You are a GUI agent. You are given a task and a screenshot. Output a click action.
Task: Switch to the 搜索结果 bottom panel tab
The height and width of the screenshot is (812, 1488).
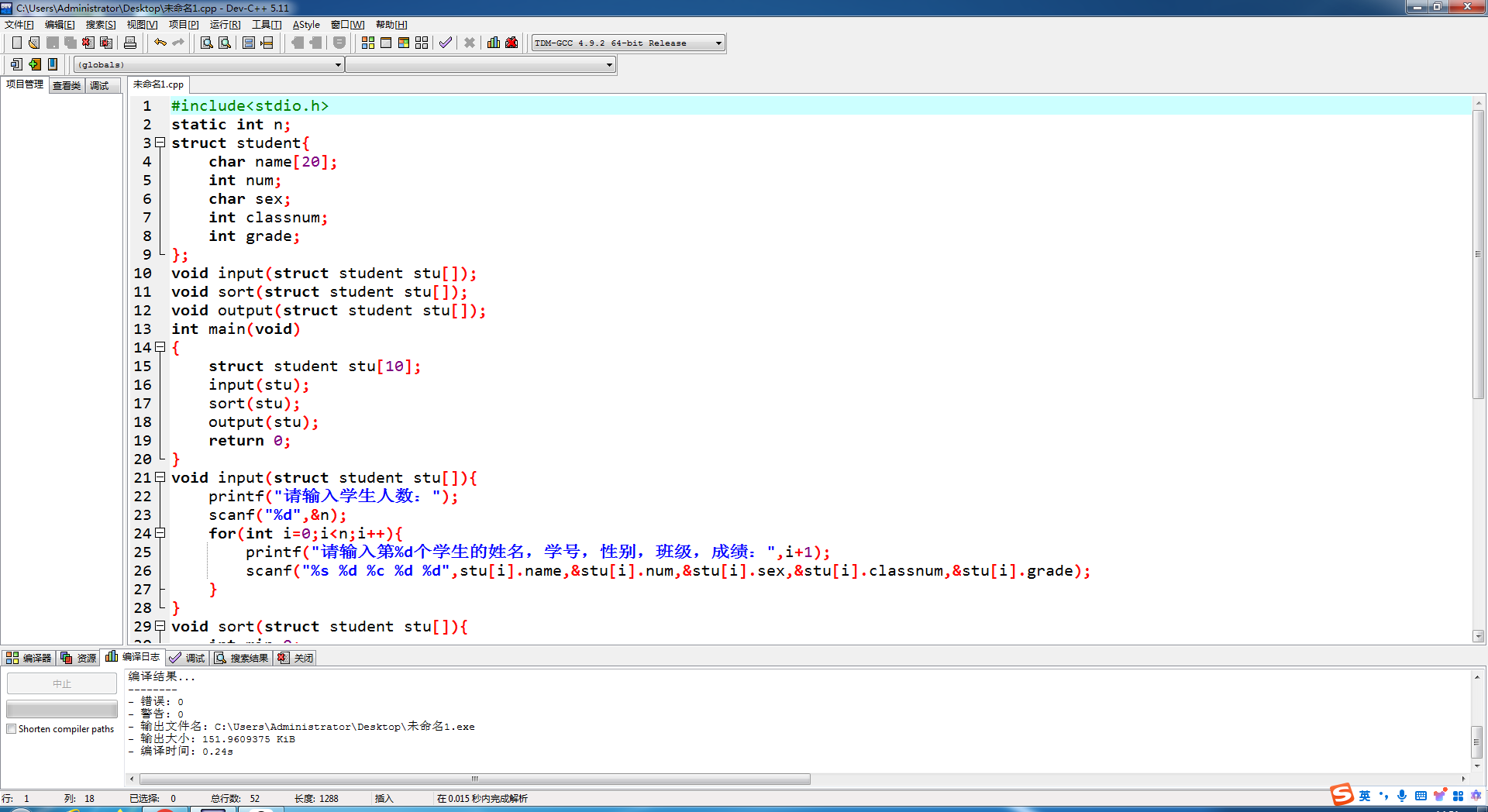[x=241, y=658]
